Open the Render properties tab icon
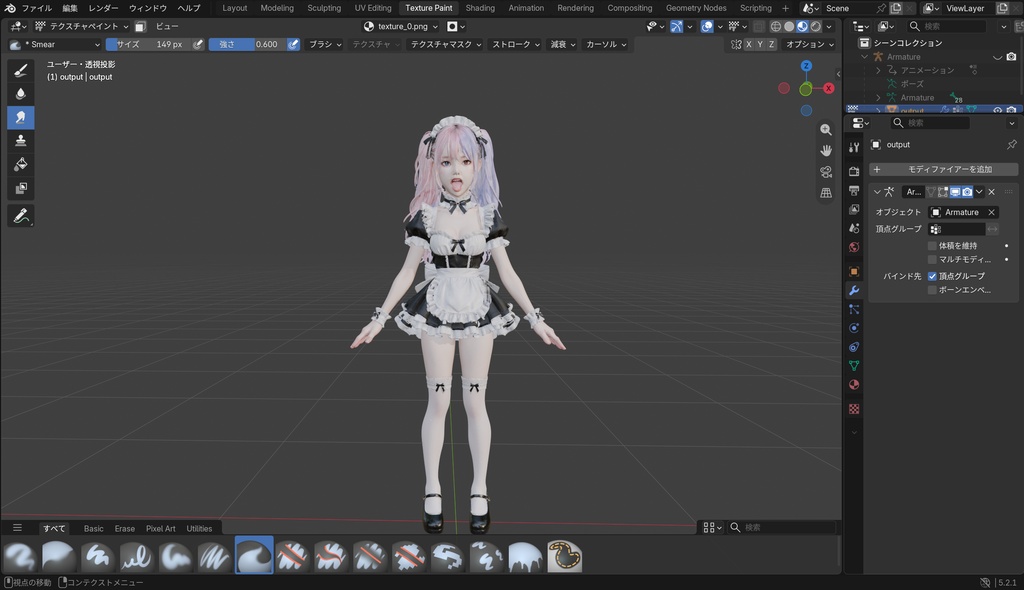Screen dimensions: 1024x590 tap(854, 171)
